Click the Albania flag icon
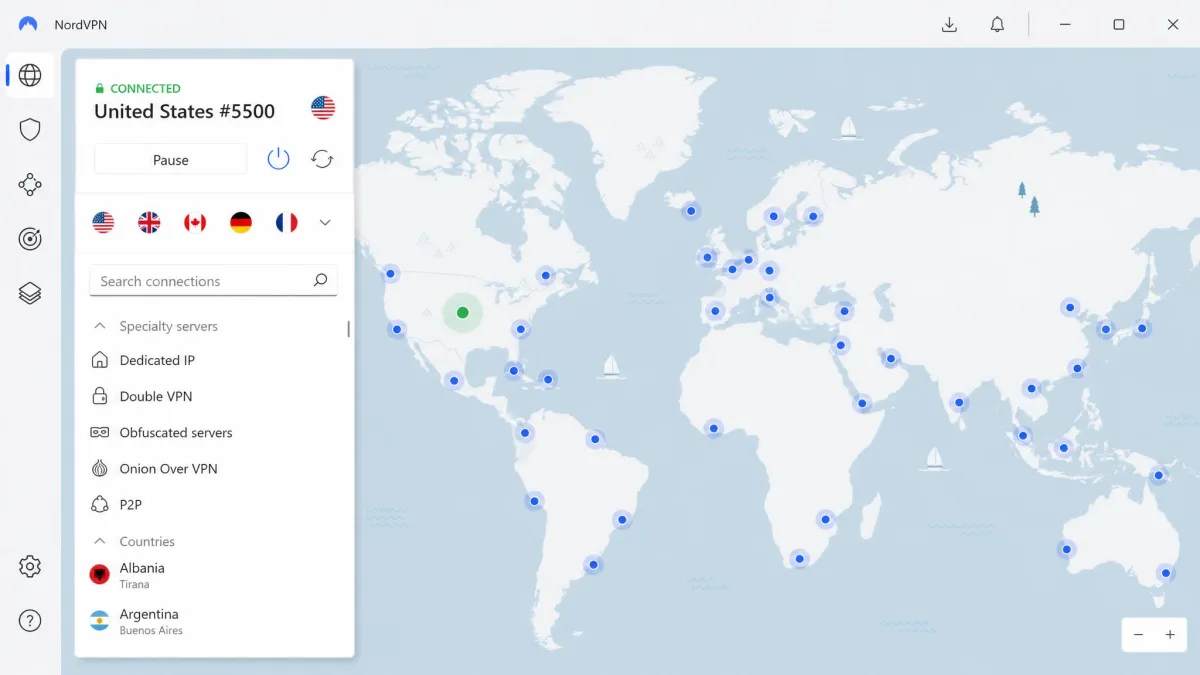Viewport: 1200px width, 675px height. (x=100, y=574)
